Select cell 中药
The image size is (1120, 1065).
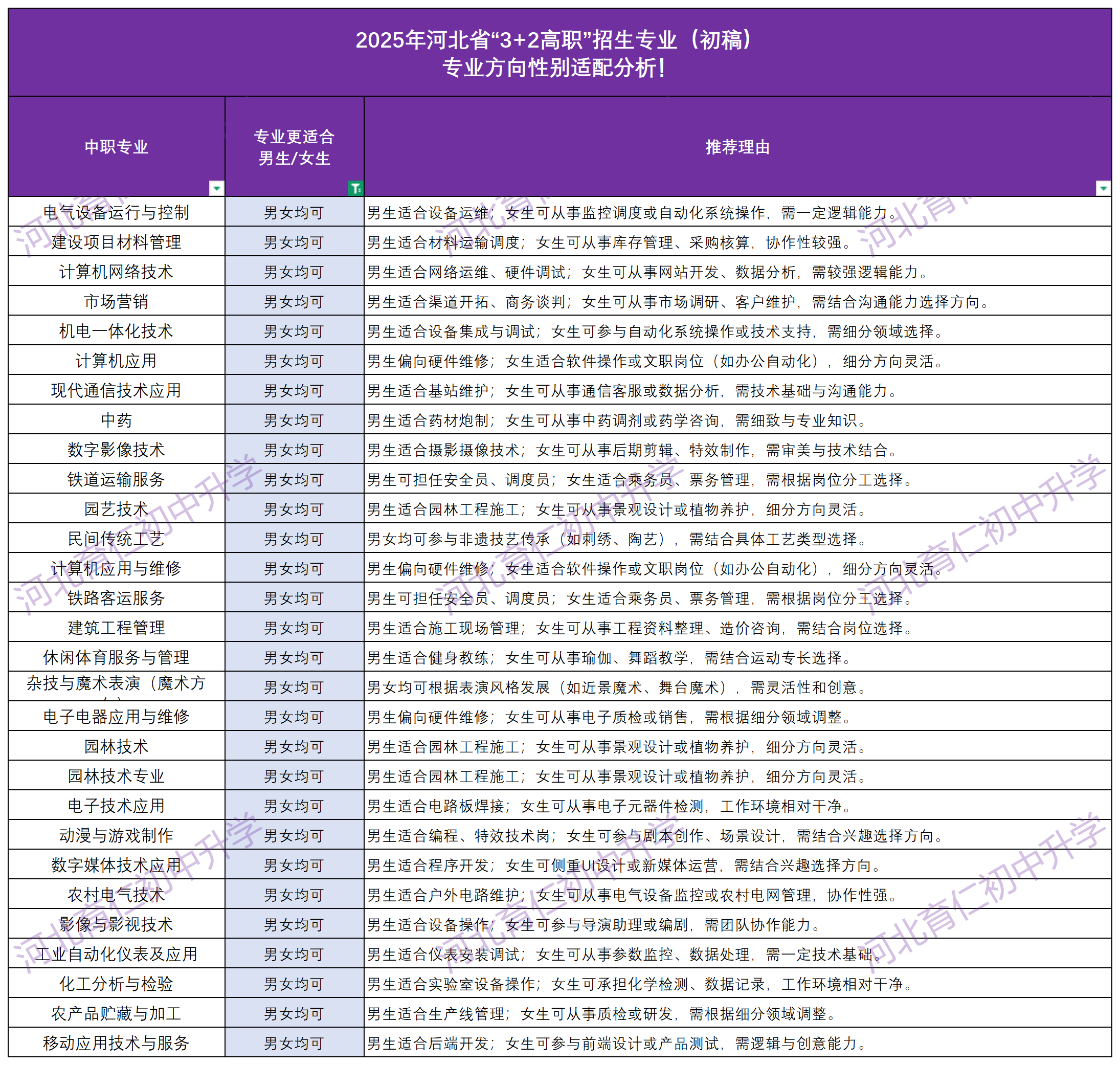click(x=117, y=419)
